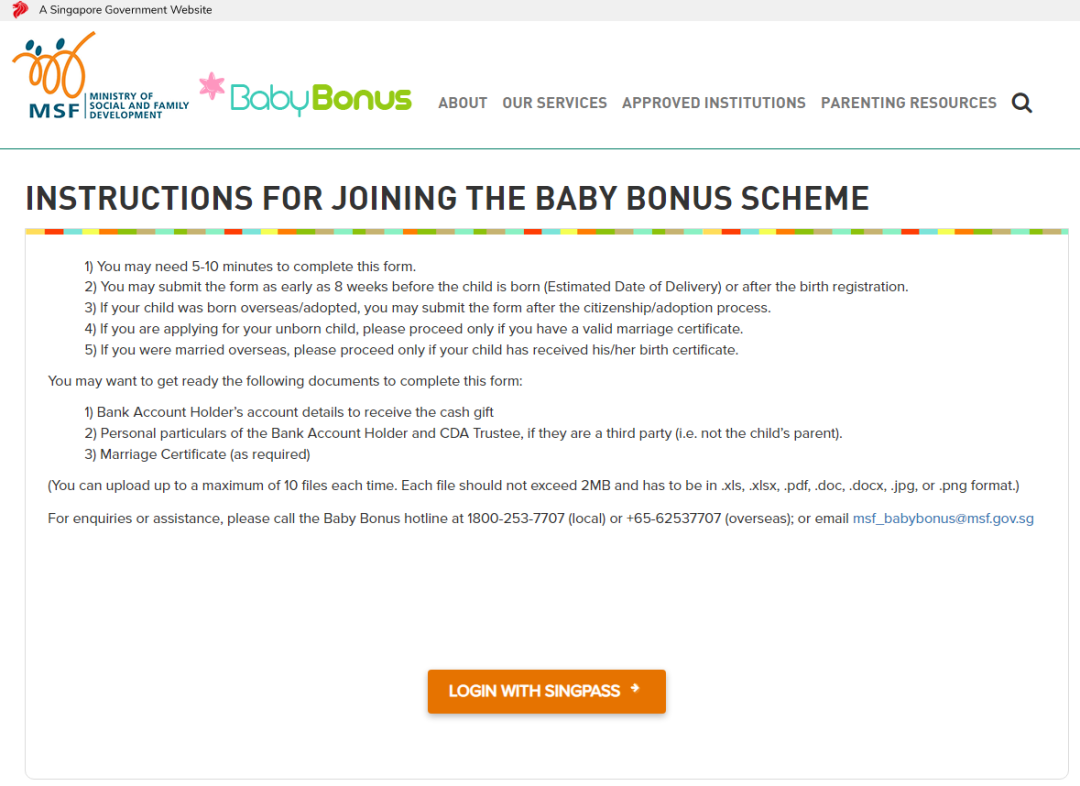Click the '5-10 minutes to complete' instruction
The height and width of the screenshot is (786, 1080).
point(250,266)
